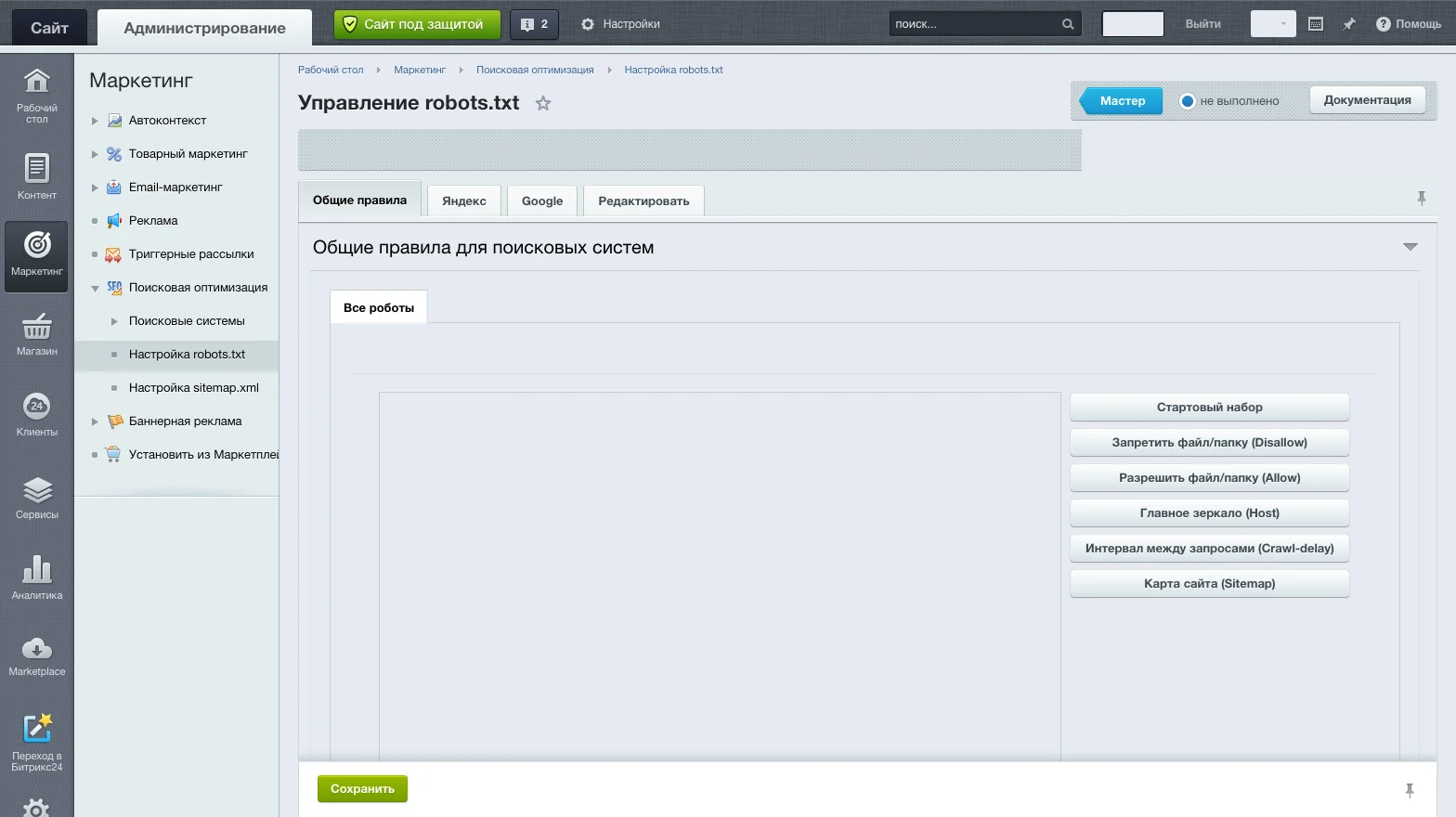Toggle the не выполнено status radio
This screenshot has height=817, width=1456.
tap(1187, 101)
